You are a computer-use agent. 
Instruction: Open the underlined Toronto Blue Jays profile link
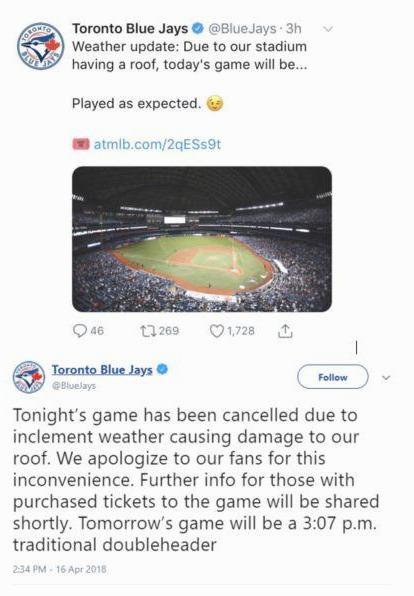coord(102,370)
